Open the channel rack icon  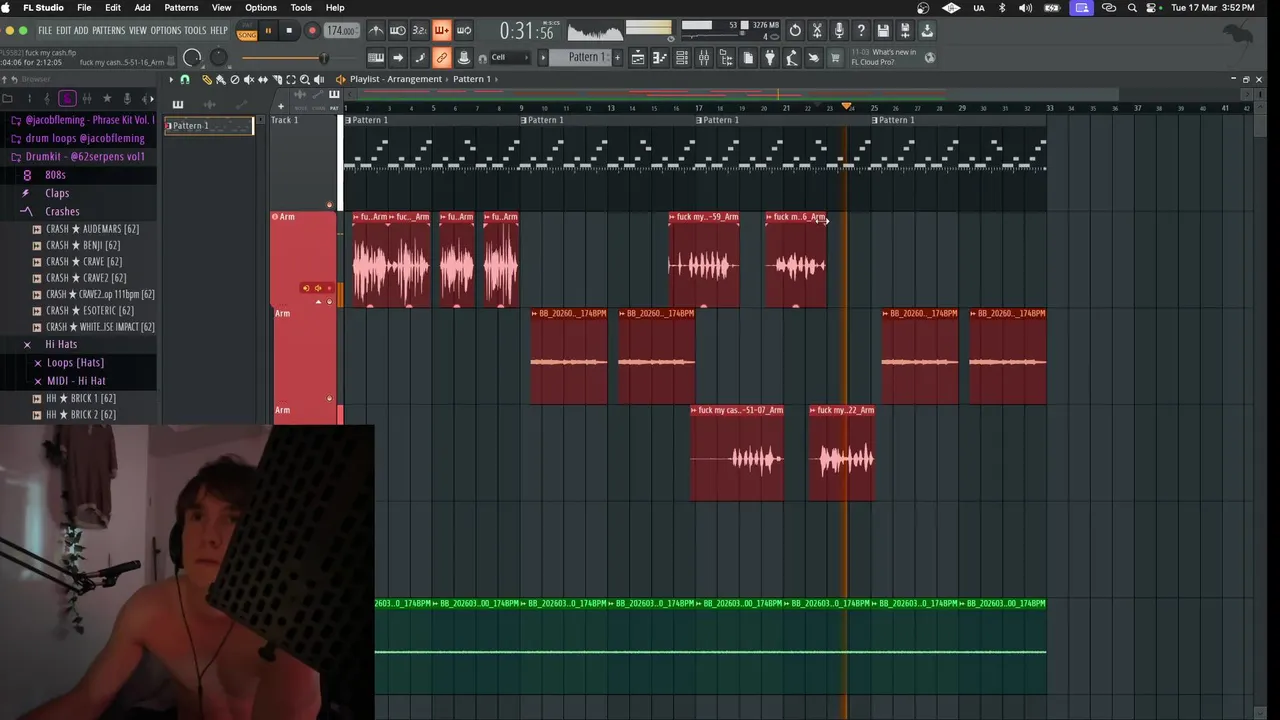click(682, 58)
